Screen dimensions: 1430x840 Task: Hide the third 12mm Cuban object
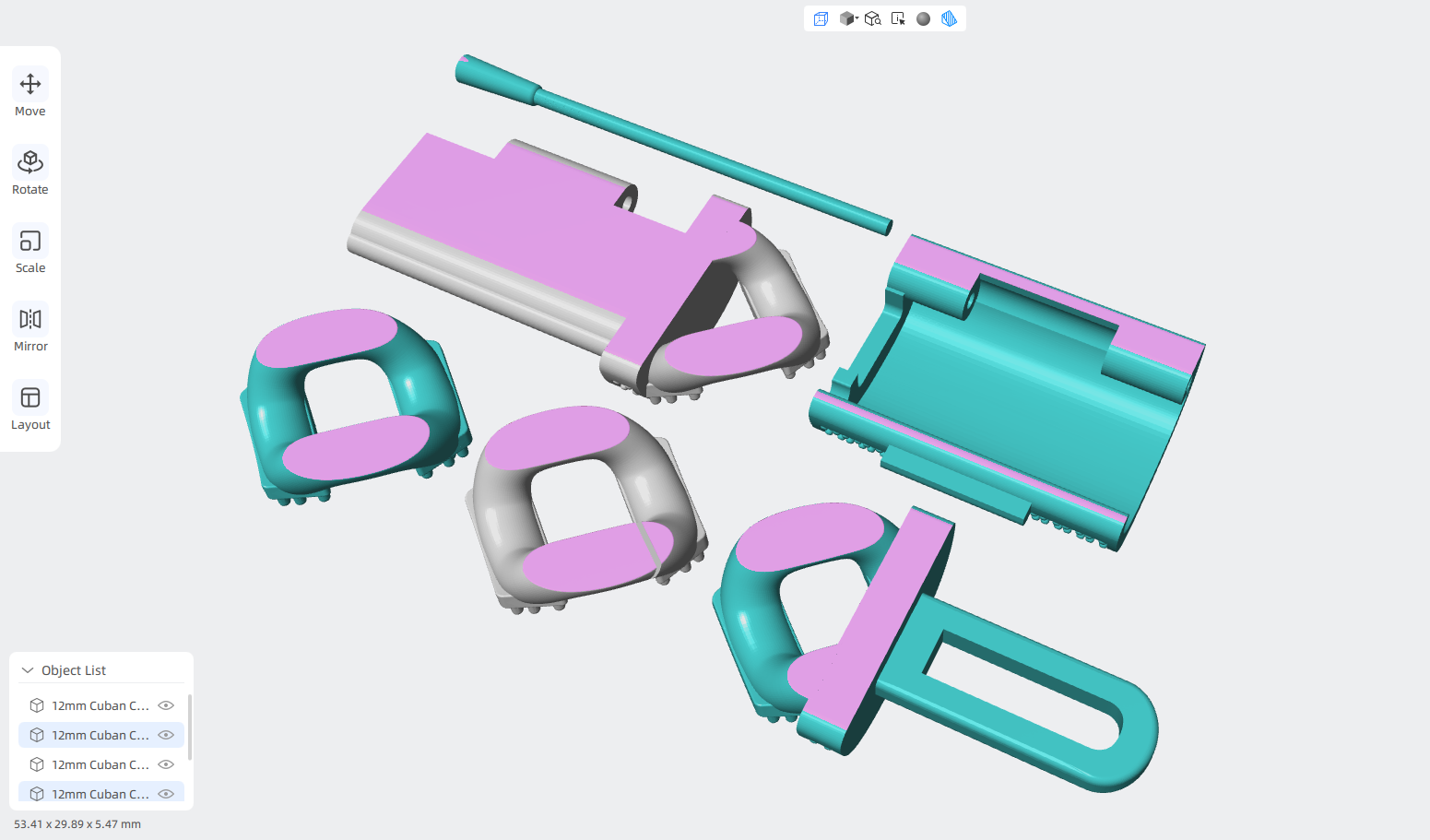click(166, 764)
